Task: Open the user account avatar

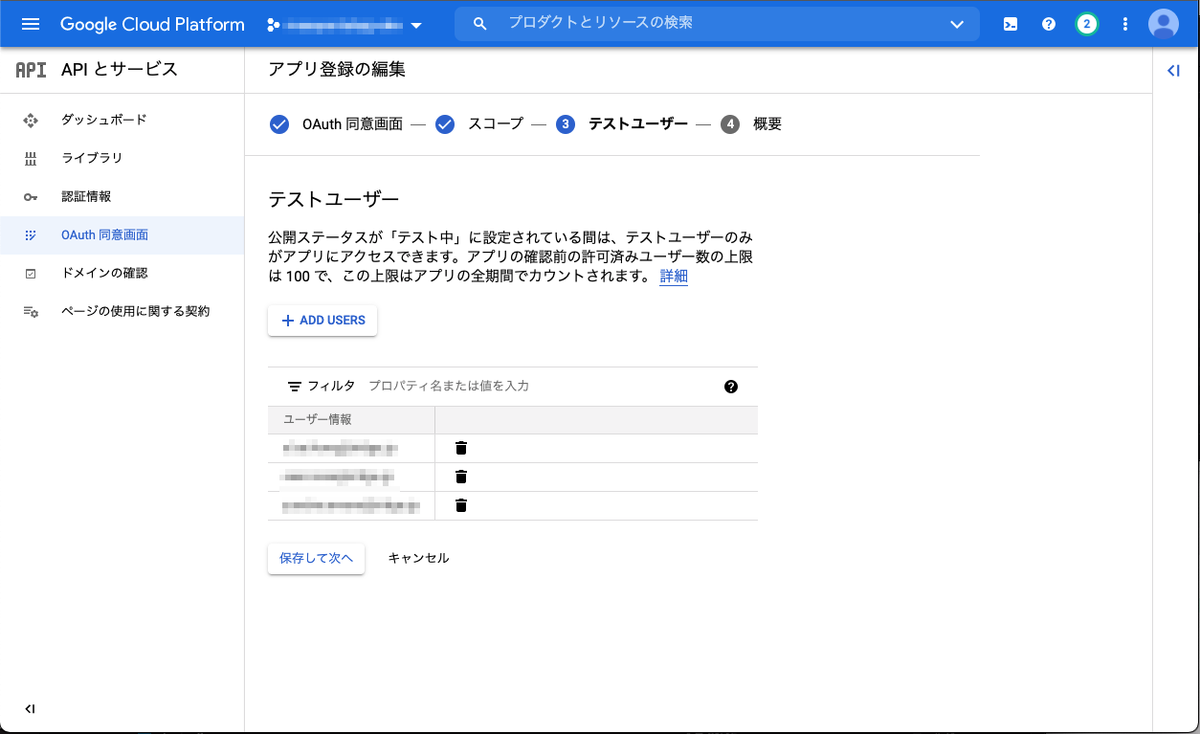Action: tap(1163, 24)
